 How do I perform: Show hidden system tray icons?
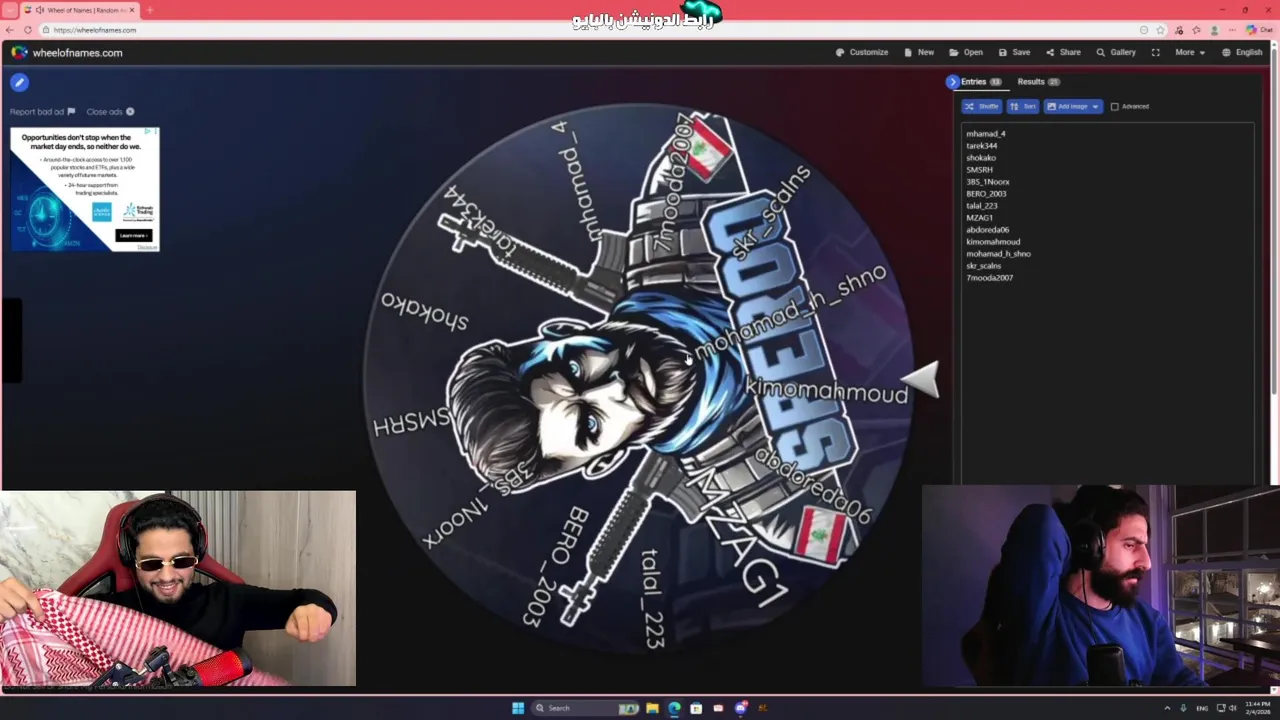pos(1167,708)
